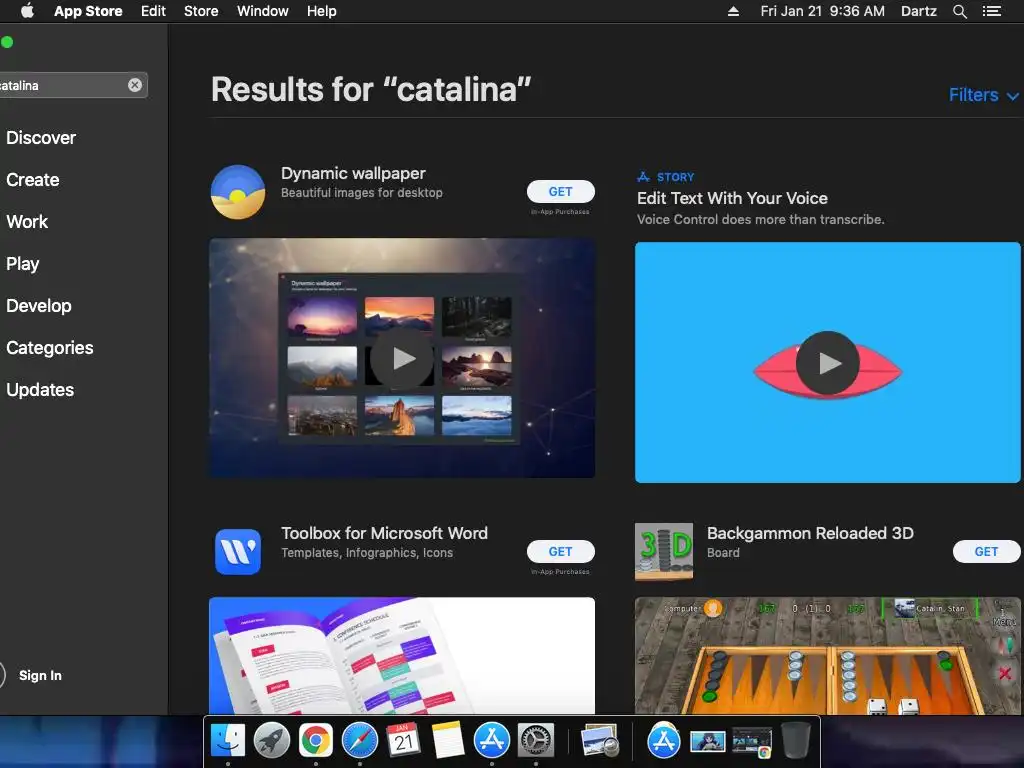The width and height of the screenshot is (1024, 768).
Task: Open the Store menu
Action: (201, 11)
